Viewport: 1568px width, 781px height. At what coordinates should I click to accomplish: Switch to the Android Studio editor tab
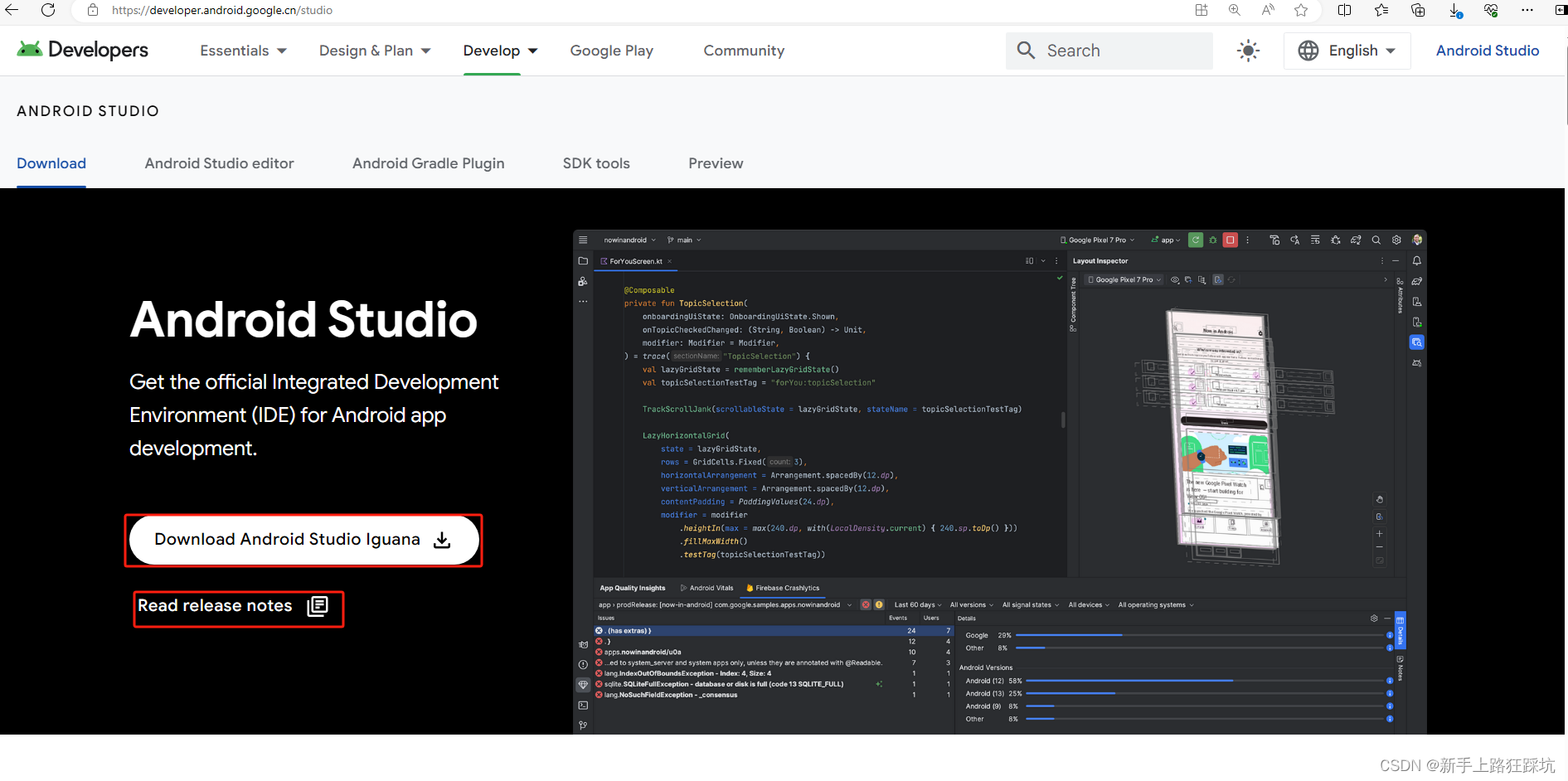[x=219, y=163]
